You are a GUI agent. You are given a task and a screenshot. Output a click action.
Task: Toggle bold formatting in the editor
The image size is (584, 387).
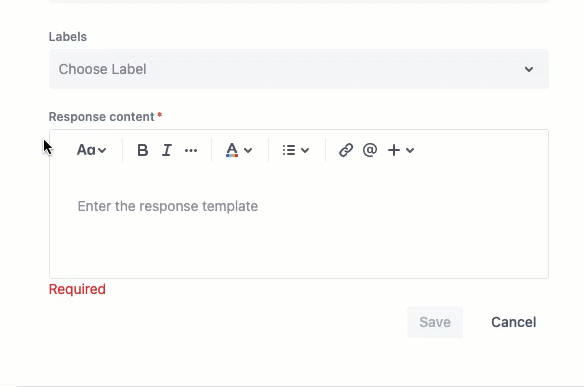142,150
